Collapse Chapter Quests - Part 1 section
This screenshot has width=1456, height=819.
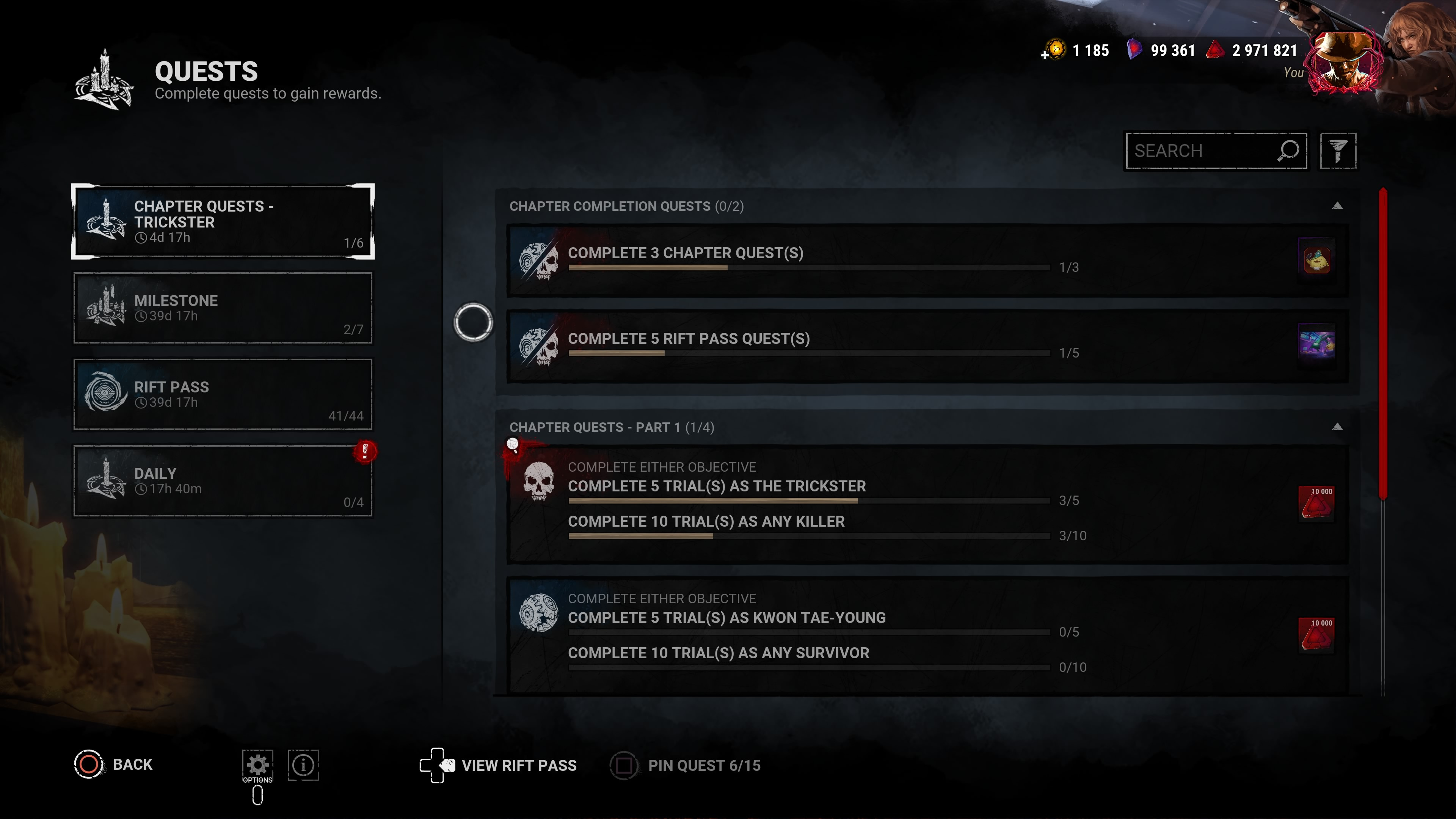1337,427
